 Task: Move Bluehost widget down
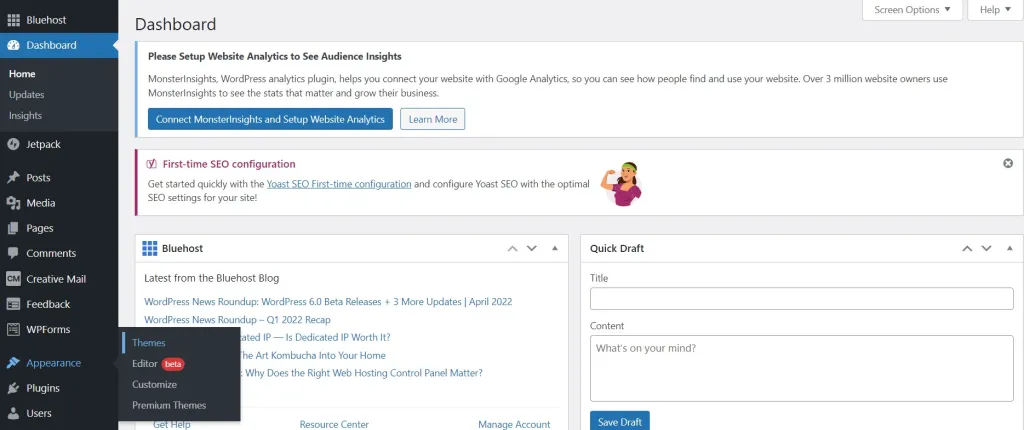(x=532, y=248)
